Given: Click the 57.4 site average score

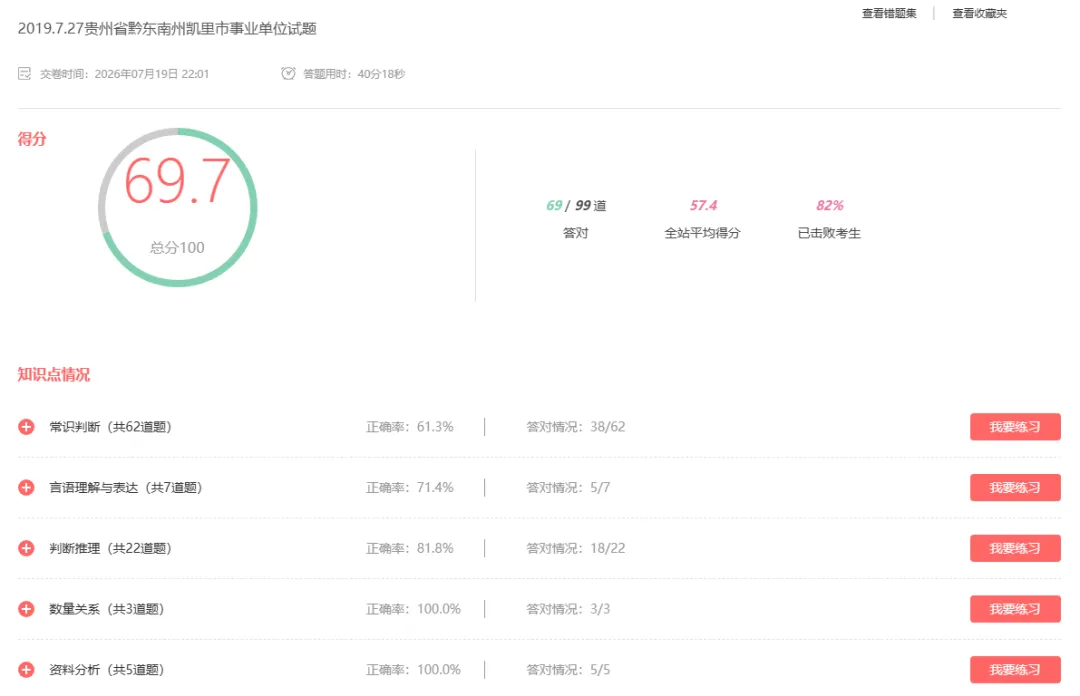Looking at the screenshot, I should tap(703, 205).
